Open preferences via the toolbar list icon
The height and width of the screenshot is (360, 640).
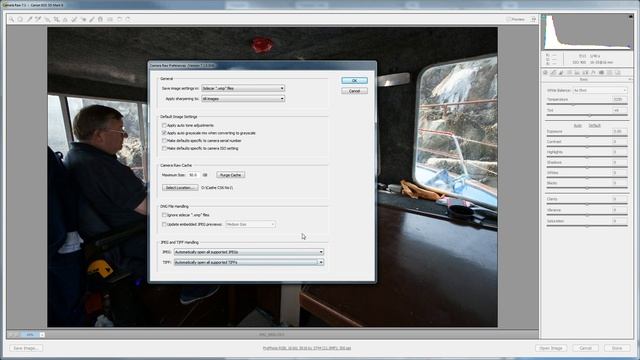[x=110, y=19]
